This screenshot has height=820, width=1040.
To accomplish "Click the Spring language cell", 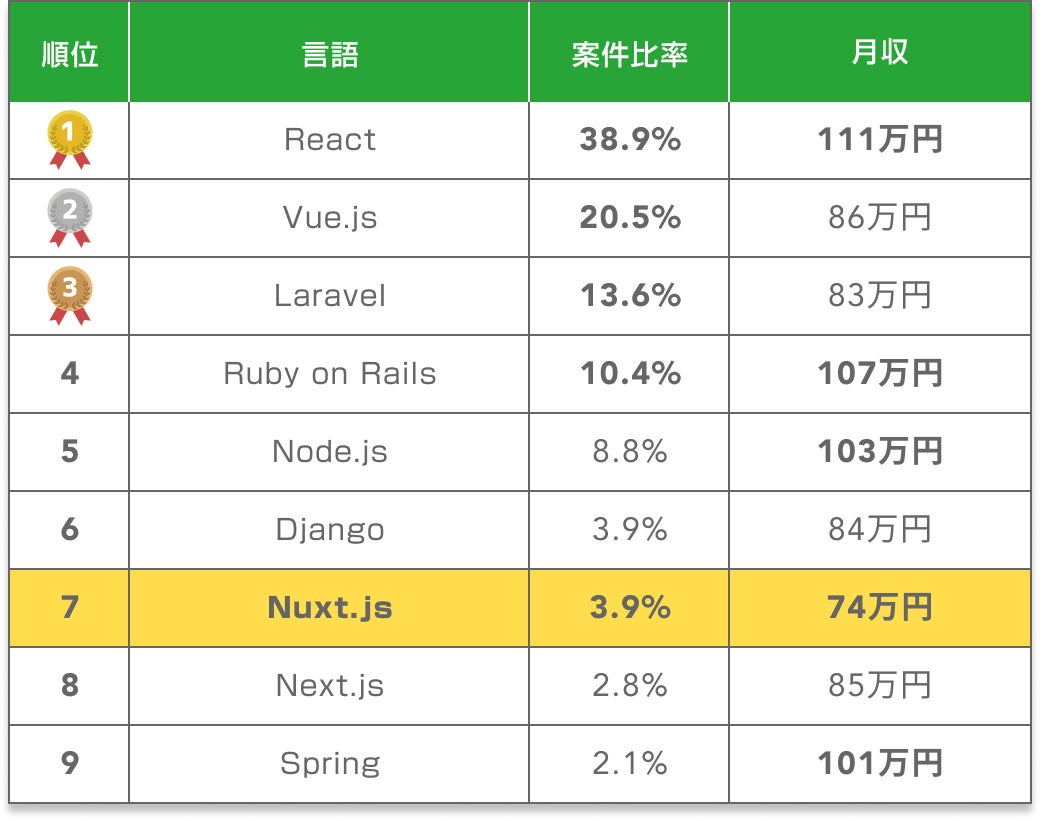I will [x=330, y=764].
